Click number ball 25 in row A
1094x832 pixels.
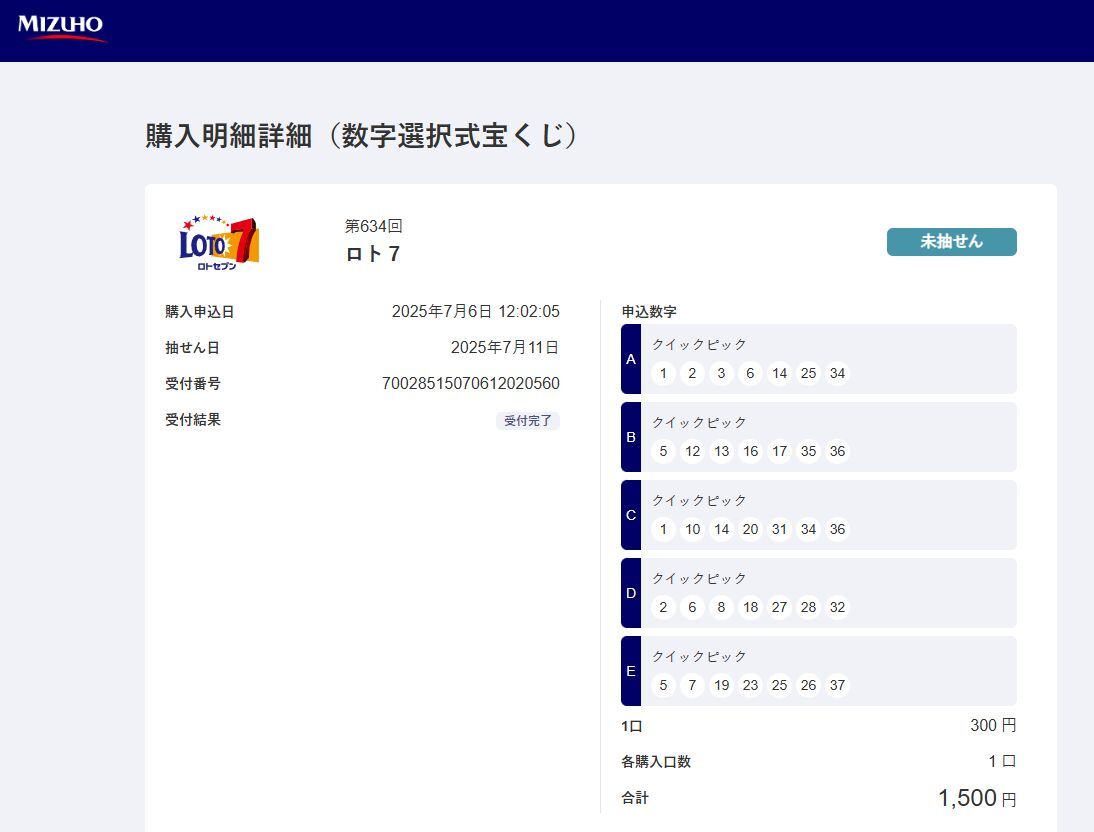[x=809, y=373]
